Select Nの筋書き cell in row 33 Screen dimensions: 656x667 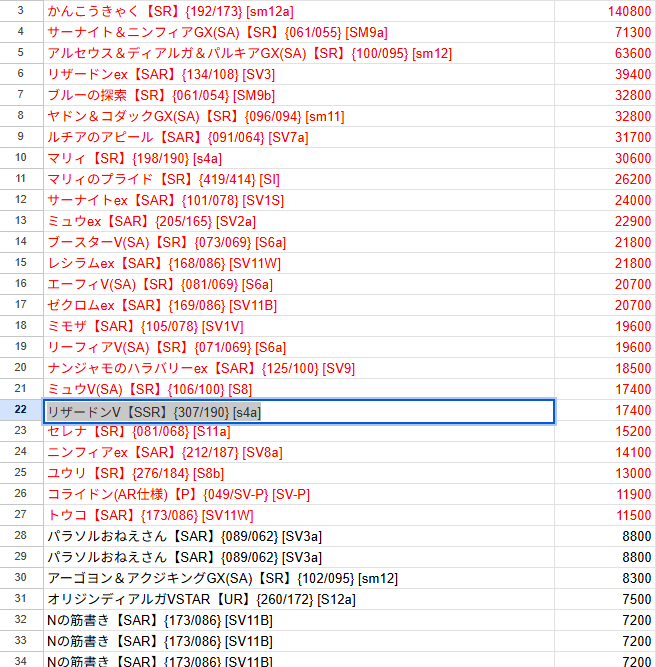point(299,641)
